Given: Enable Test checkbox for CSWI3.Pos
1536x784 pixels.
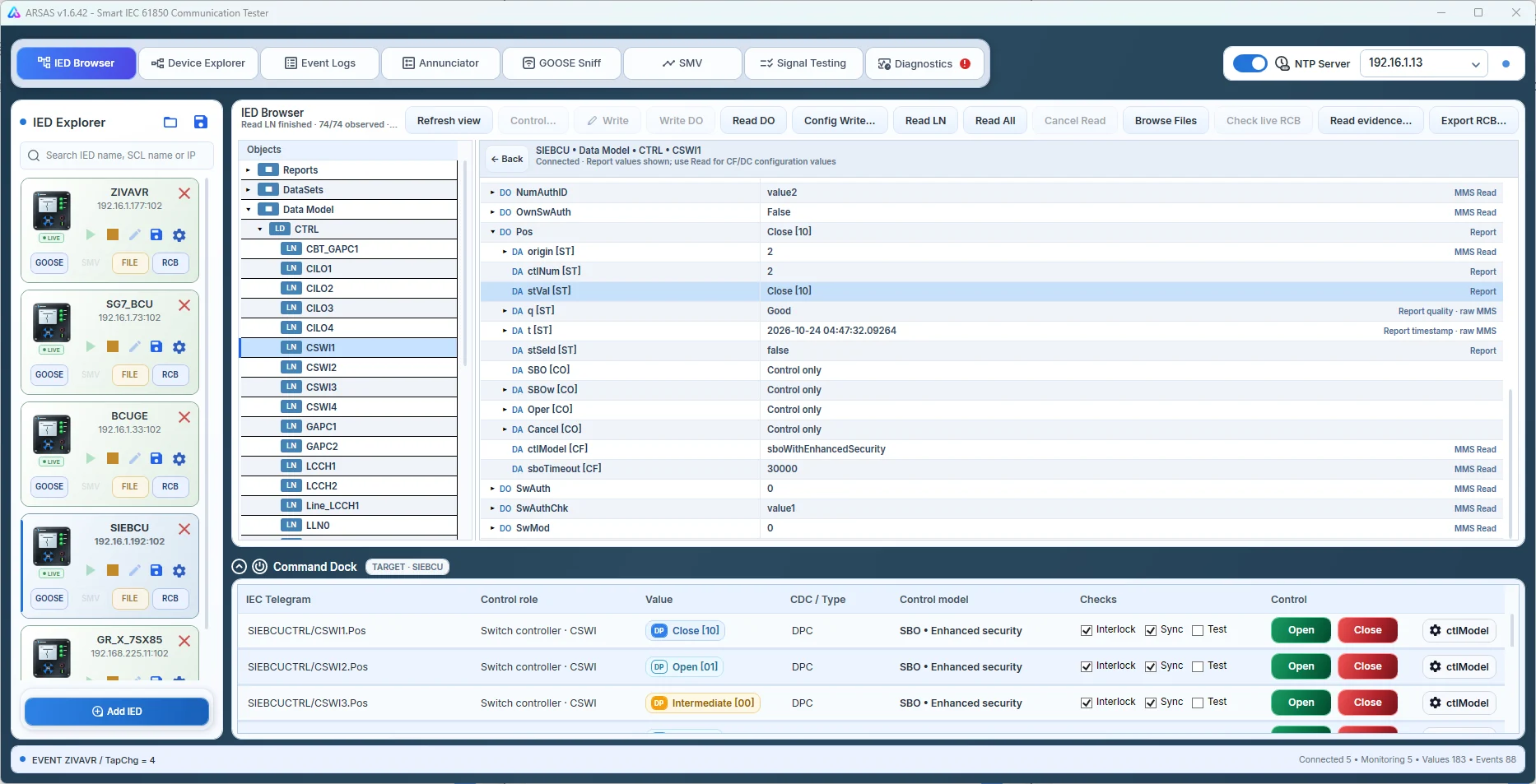Looking at the screenshot, I should tap(1198, 703).
